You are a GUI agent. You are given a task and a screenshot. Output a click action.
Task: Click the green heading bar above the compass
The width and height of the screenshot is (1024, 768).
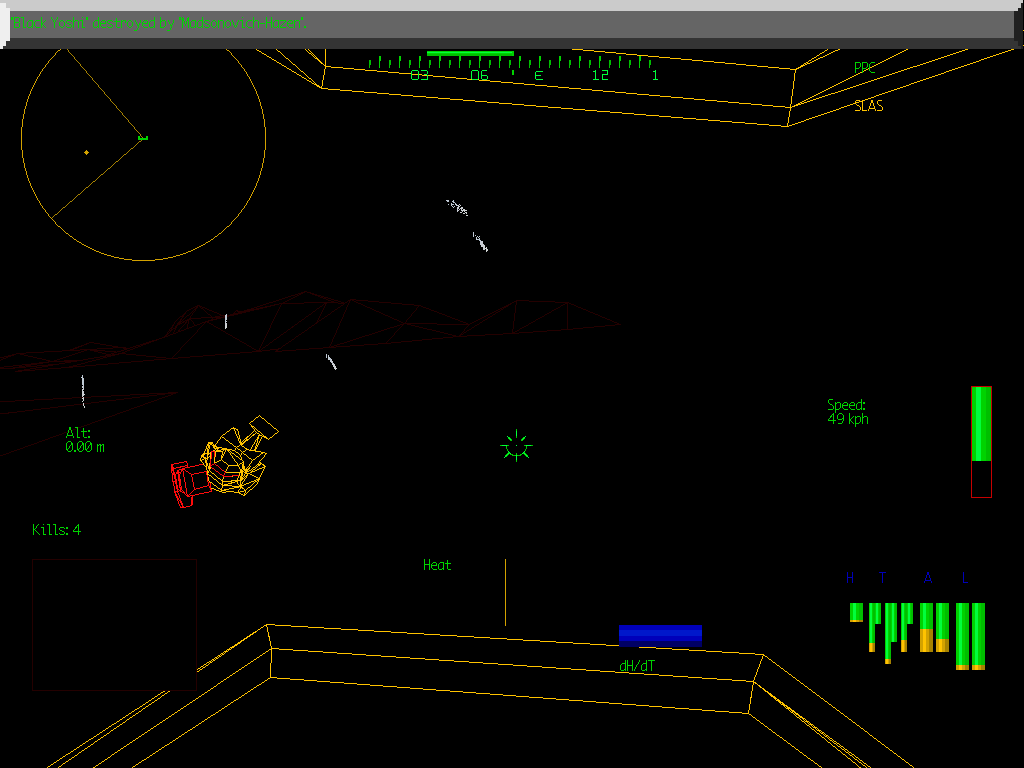point(470,53)
